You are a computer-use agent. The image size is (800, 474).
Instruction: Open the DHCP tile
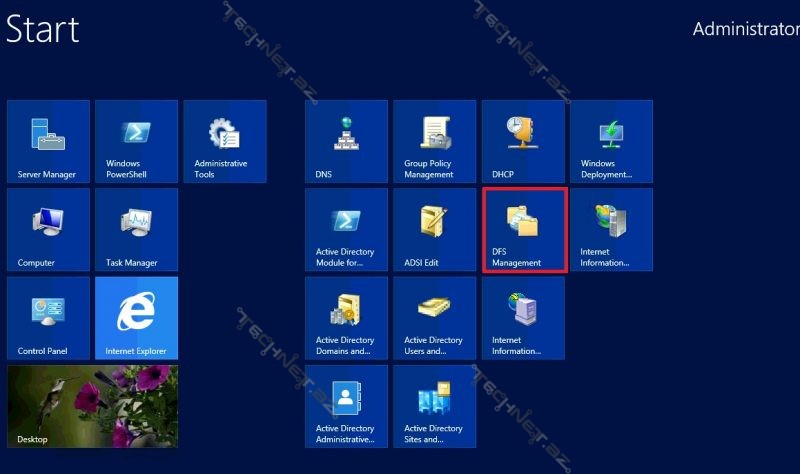[x=523, y=141]
